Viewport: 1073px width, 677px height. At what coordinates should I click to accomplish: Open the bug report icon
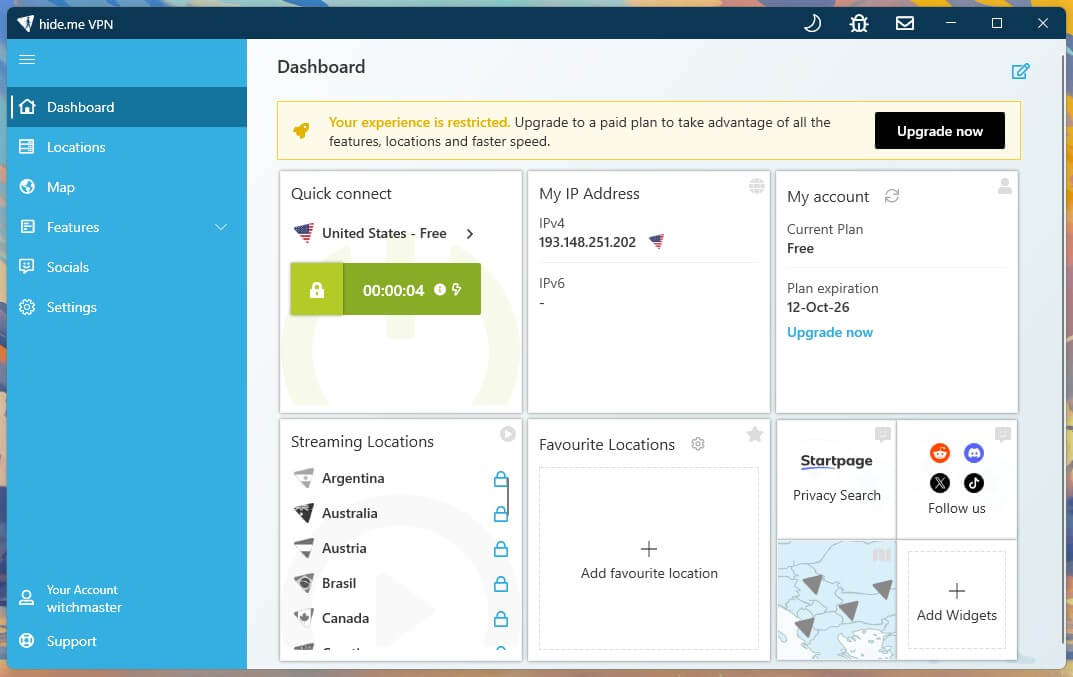point(859,23)
